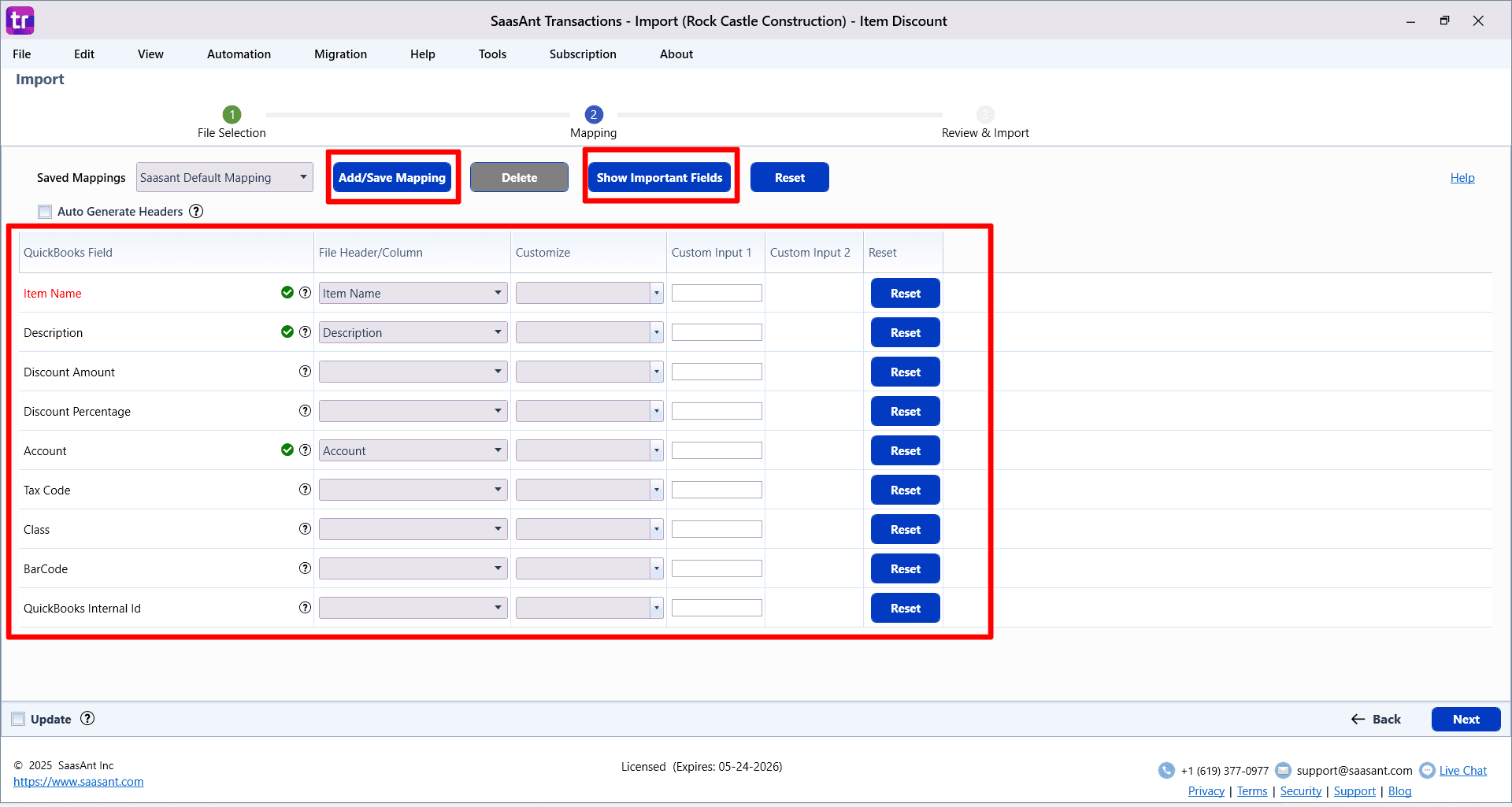Click step 2 Mapping circle
This screenshot has height=807, width=1512.
[x=594, y=114]
